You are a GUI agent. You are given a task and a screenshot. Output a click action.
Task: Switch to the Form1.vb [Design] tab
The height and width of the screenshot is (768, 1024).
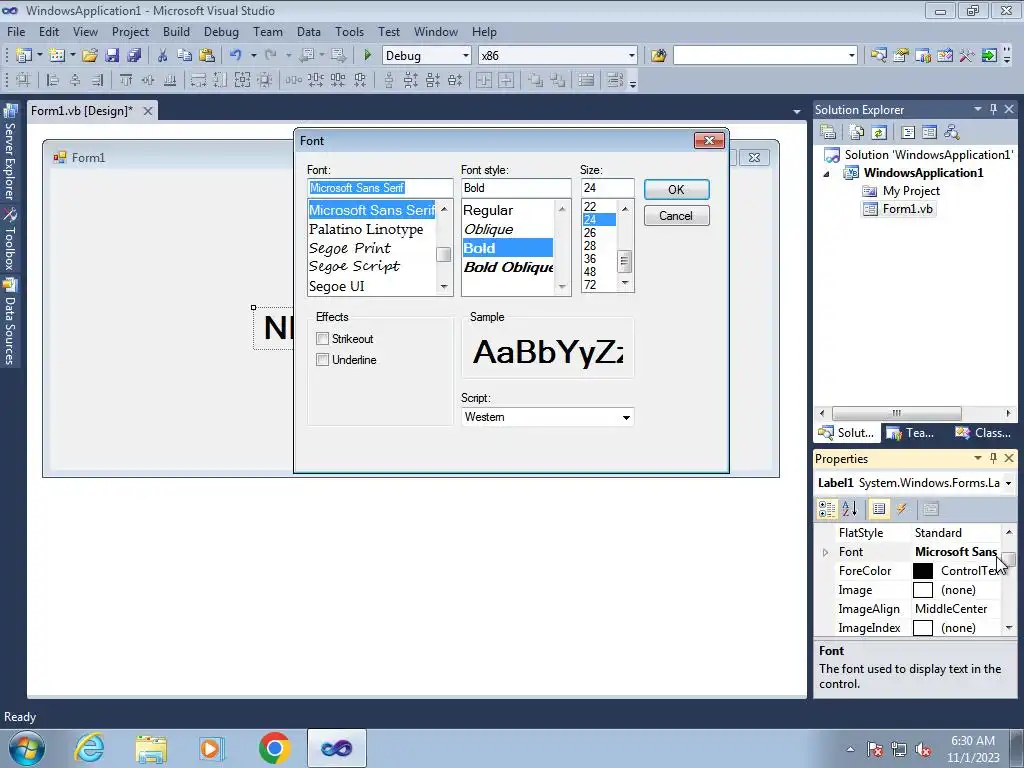pos(82,110)
